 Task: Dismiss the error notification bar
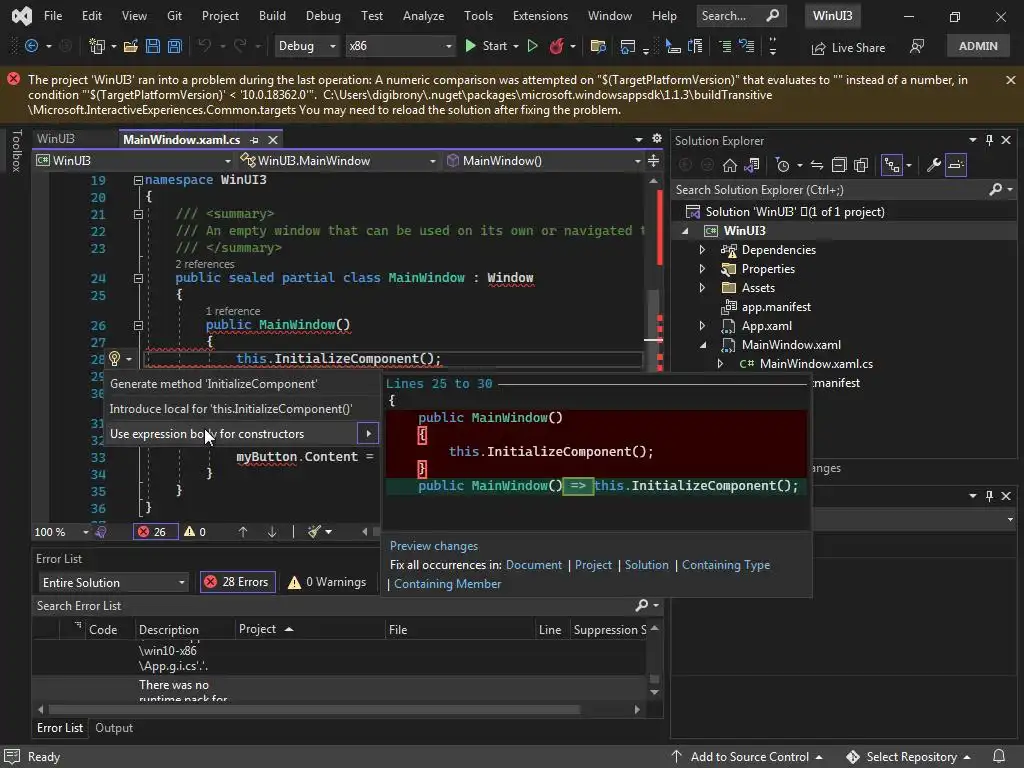tap(1010, 80)
